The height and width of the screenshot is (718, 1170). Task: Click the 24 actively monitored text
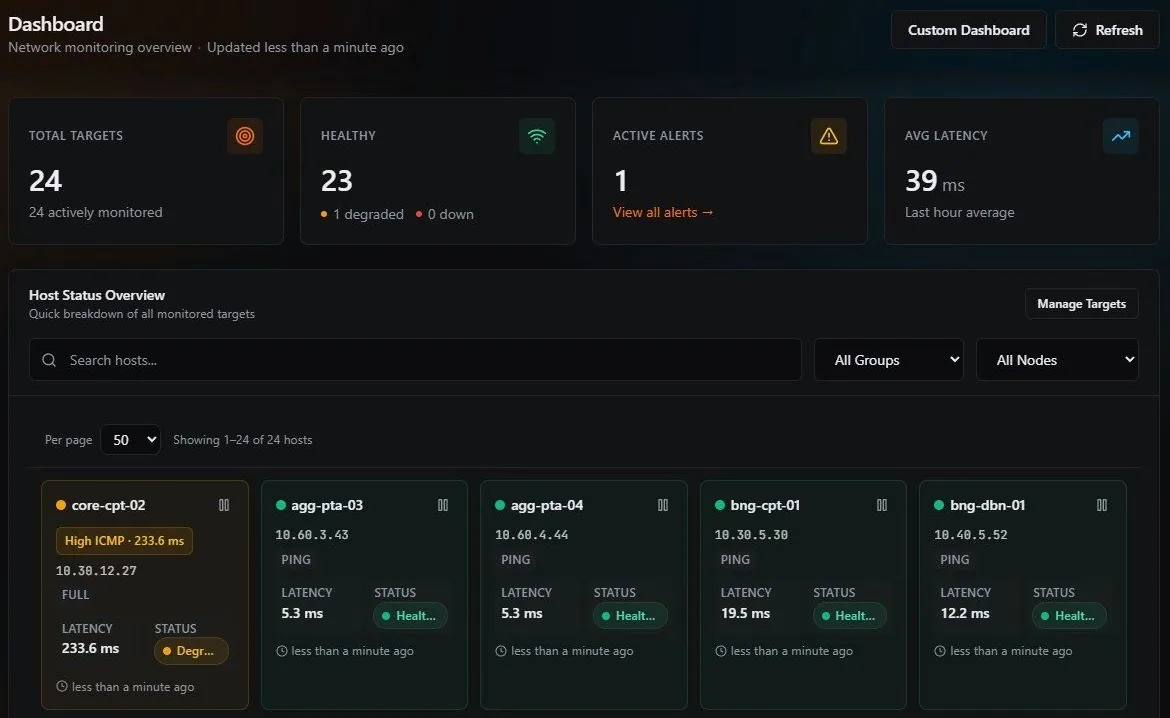tap(96, 213)
